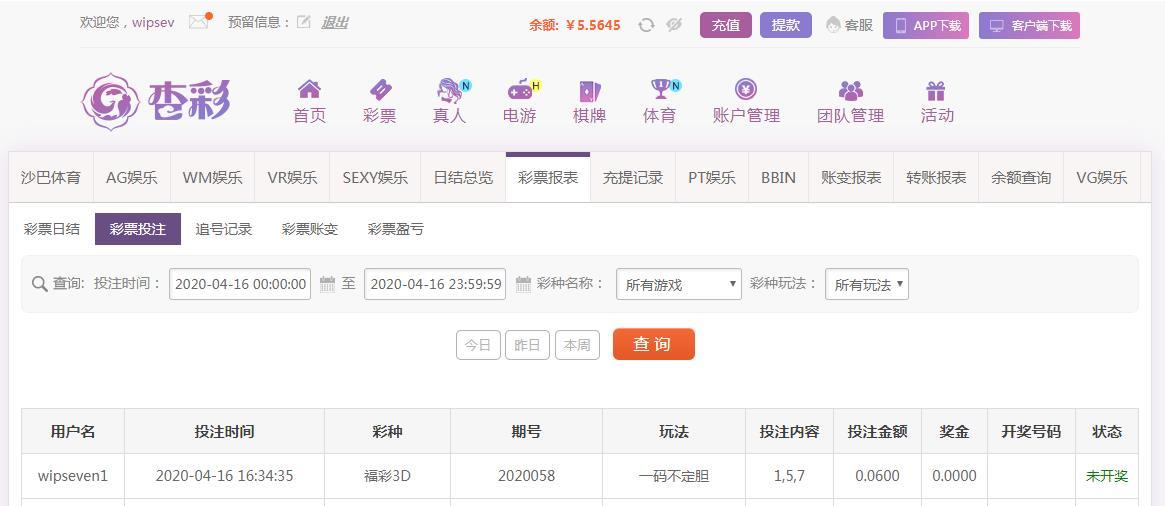Switch to 转账报表 tab

pos(936,178)
